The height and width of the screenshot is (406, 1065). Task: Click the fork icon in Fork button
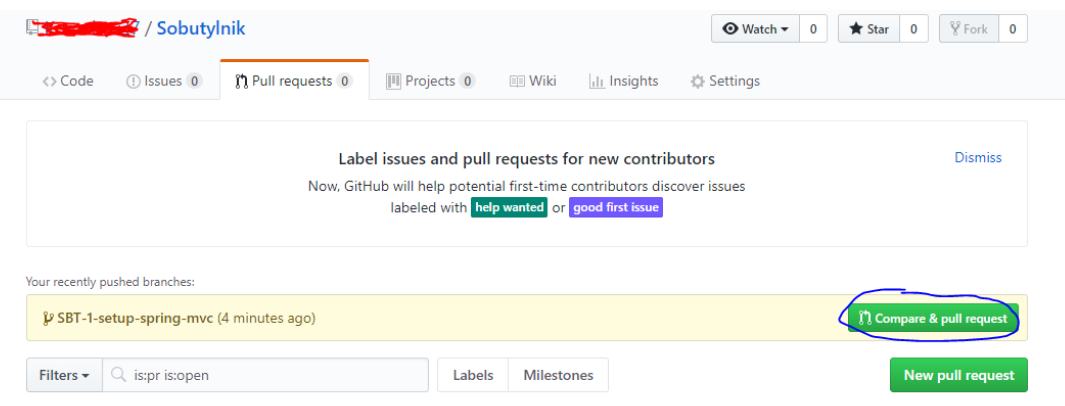[x=955, y=29]
